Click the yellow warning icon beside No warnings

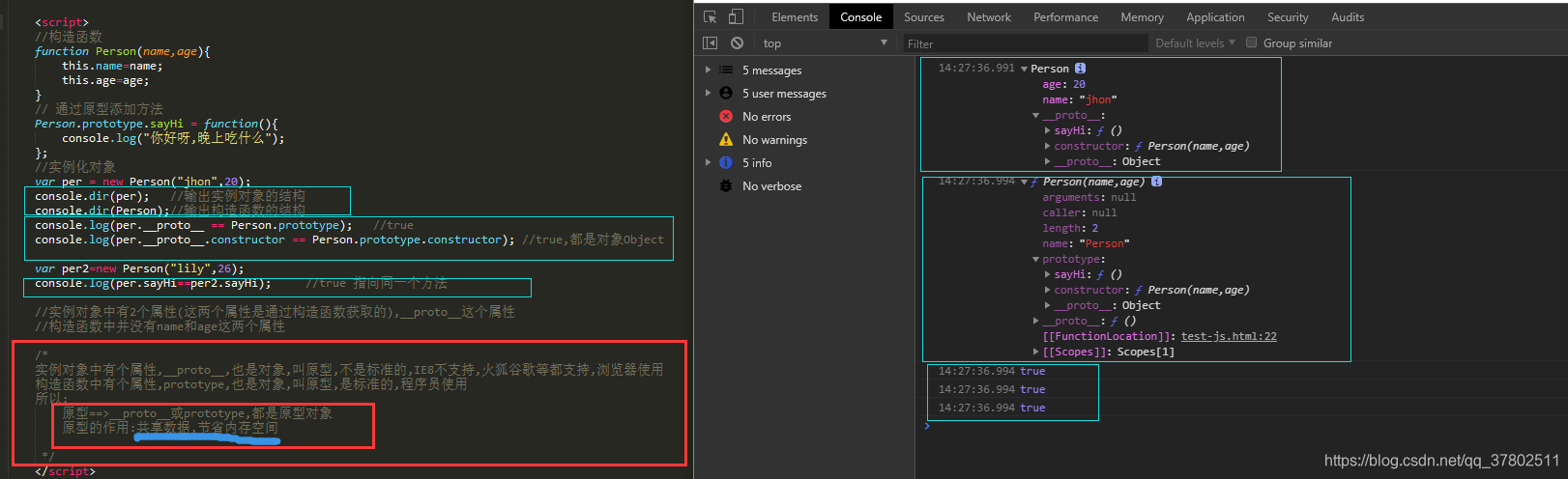pyautogui.click(x=726, y=139)
